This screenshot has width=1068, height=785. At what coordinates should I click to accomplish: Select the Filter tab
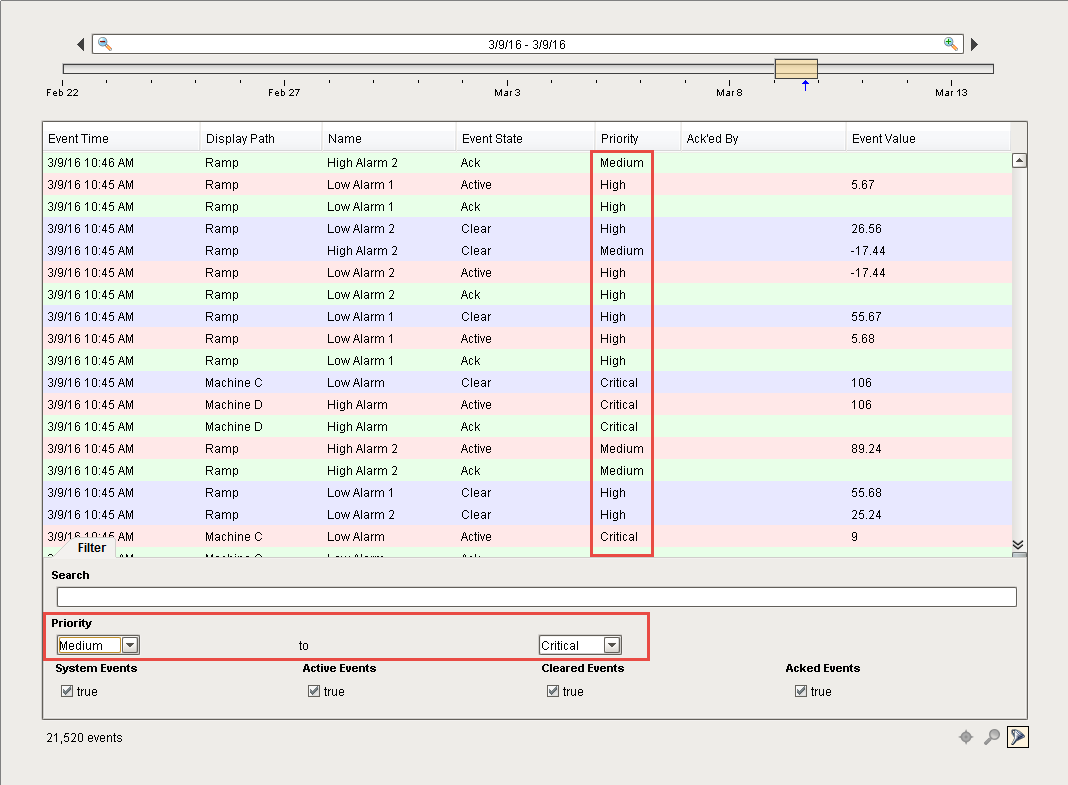pos(91,548)
